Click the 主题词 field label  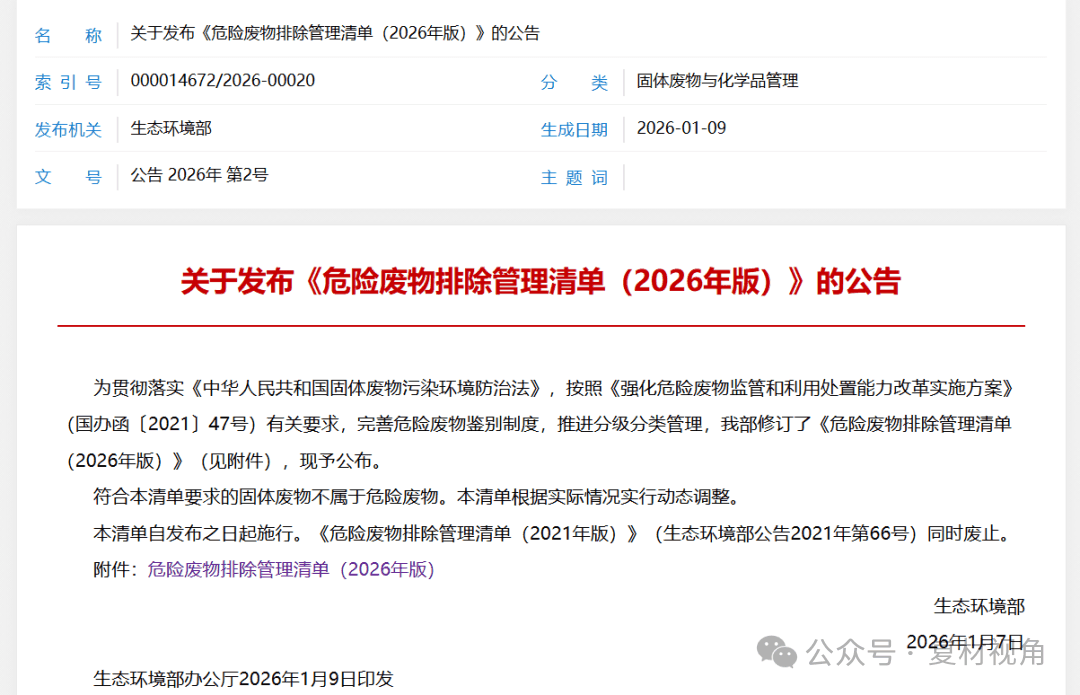[x=574, y=177]
